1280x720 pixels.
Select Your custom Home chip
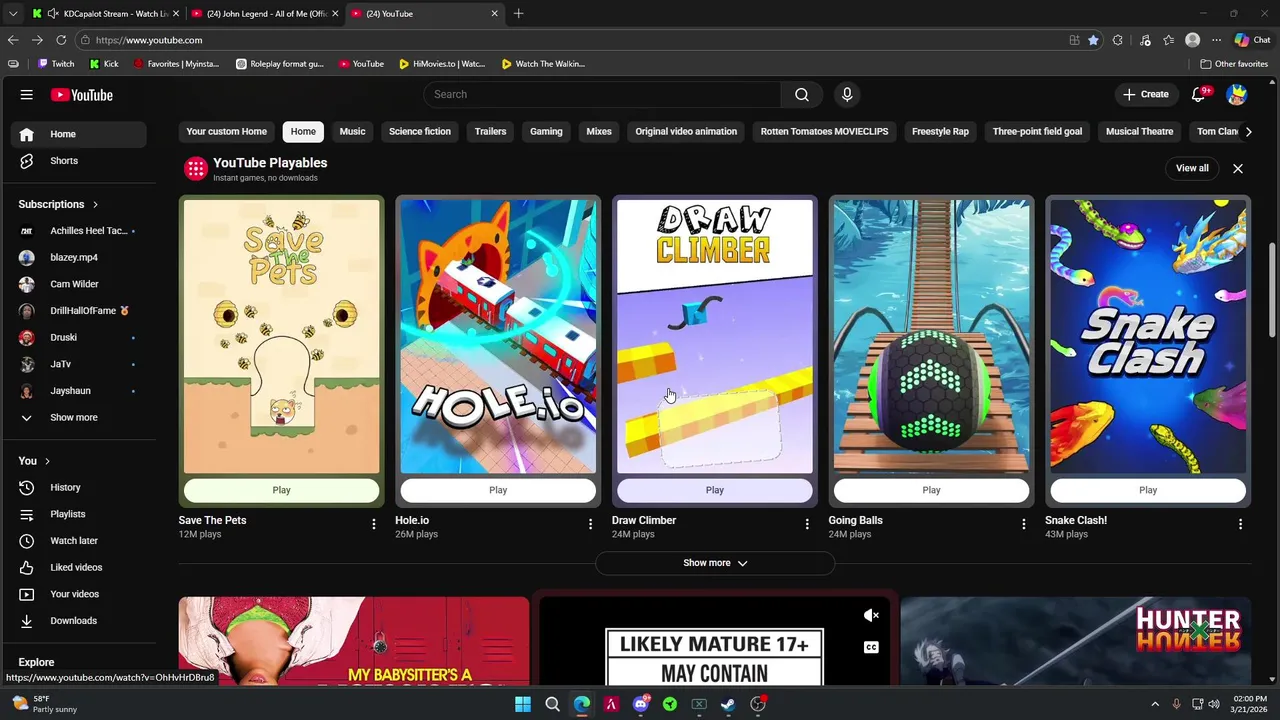click(x=227, y=132)
